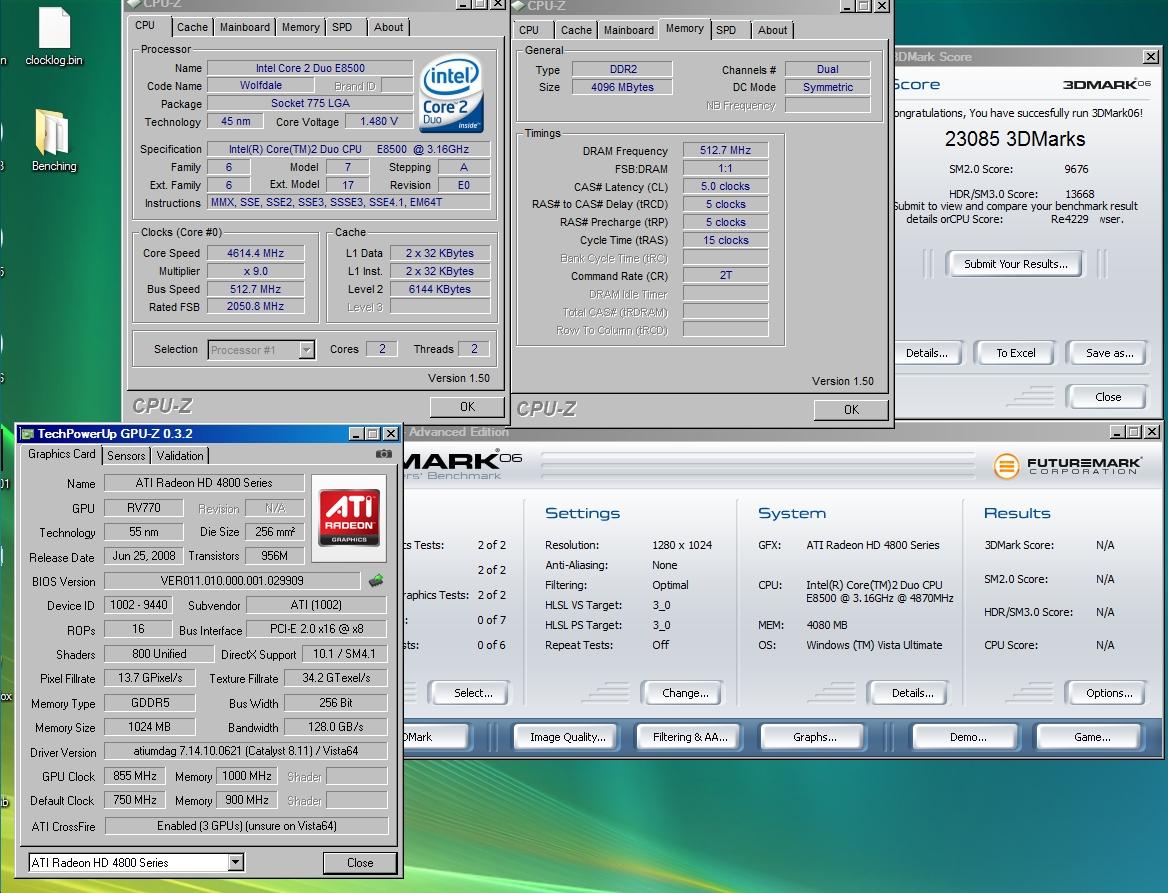Viewport: 1168px width, 893px height.
Task: Export score with To Excel button
Action: pyautogui.click(x=1015, y=353)
